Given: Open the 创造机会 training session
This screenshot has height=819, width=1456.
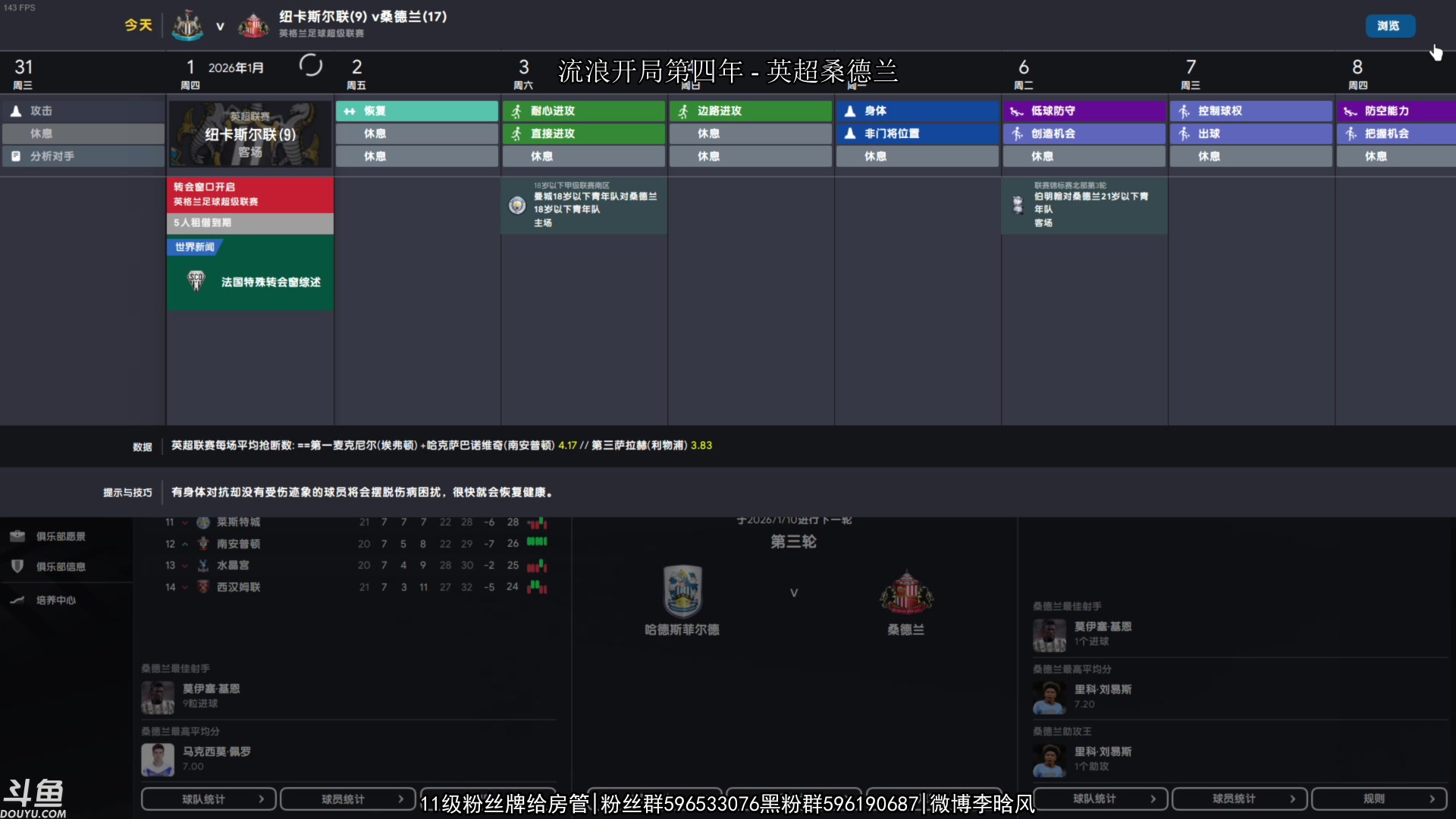Looking at the screenshot, I should tap(1084, 133).
